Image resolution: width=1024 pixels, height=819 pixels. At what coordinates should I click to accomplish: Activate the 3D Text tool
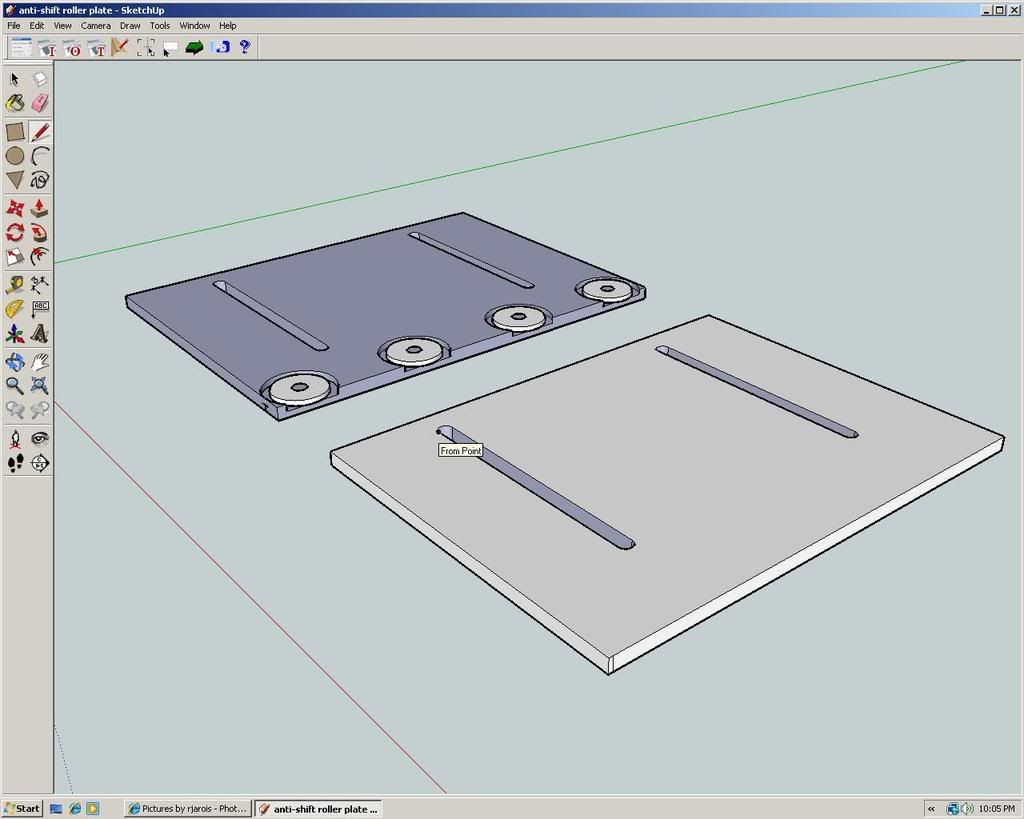coord(40,333)
